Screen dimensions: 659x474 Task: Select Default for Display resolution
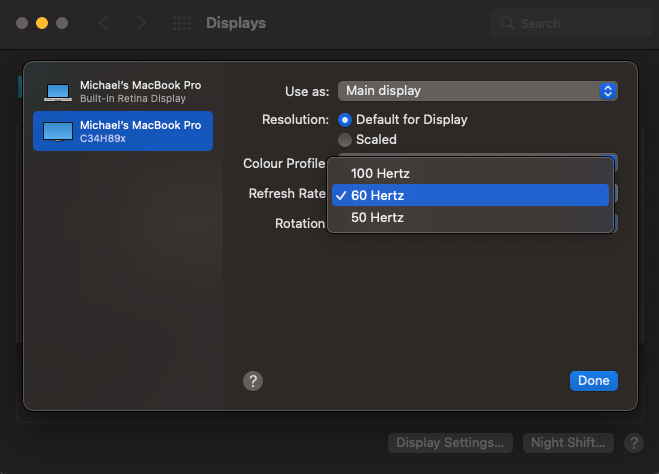pyautogui.click(x=346, y=120)
